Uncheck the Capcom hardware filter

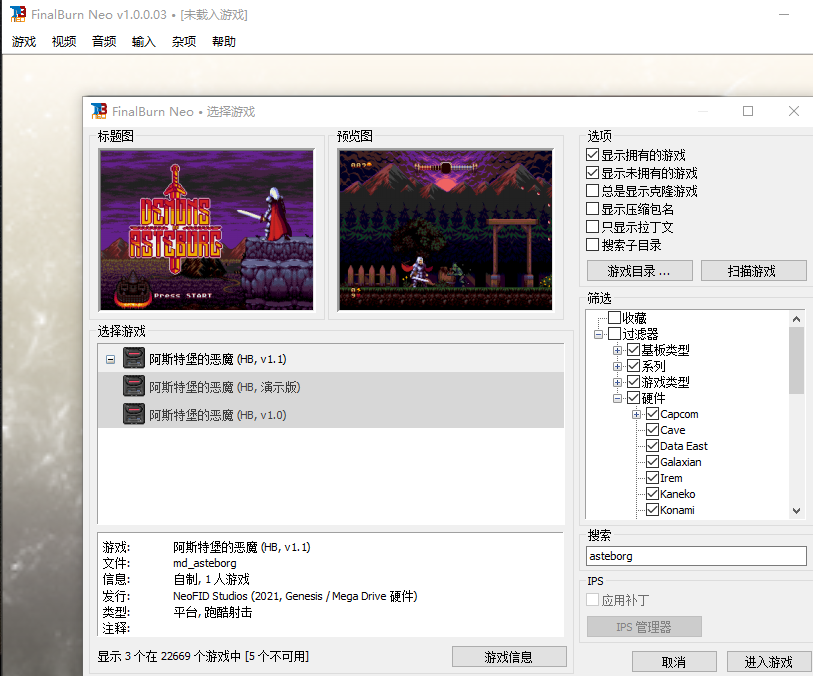point(653,414)
